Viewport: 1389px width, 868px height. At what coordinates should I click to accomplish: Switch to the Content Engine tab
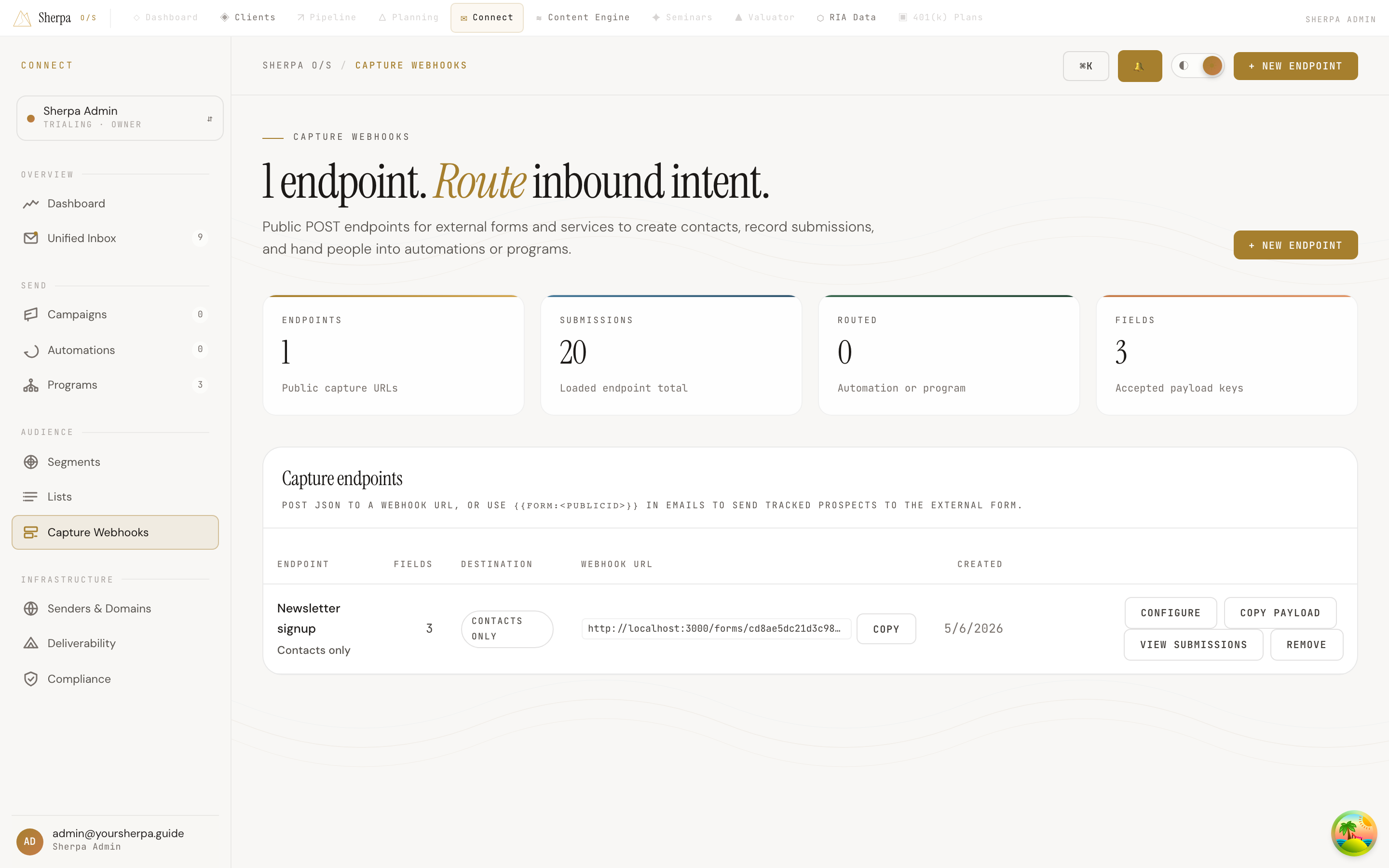point(583,18)
